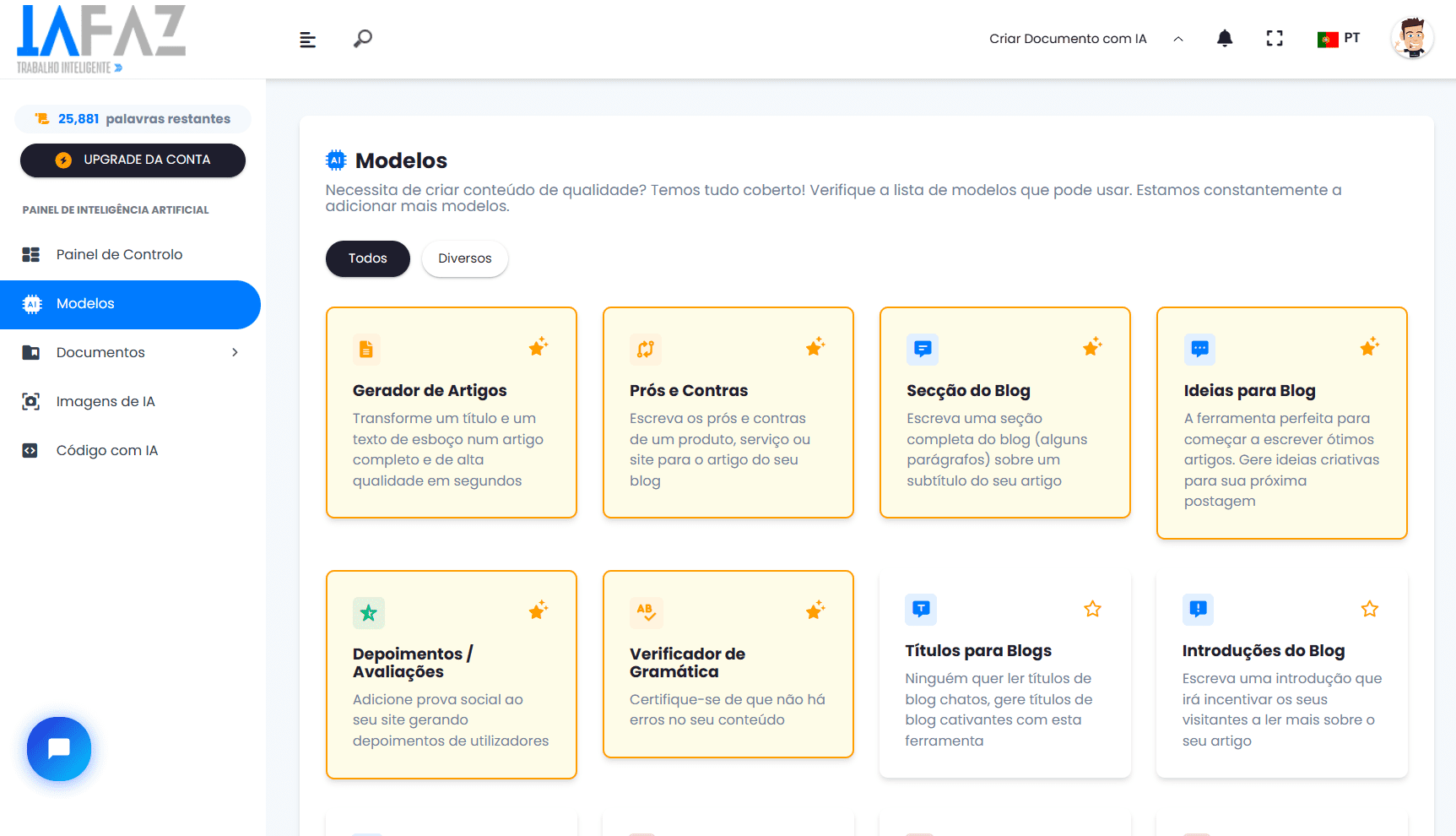1456x836 pixels.
Task: Open Imagens de IA from the sidebar
Action: (x=106, y=402)
